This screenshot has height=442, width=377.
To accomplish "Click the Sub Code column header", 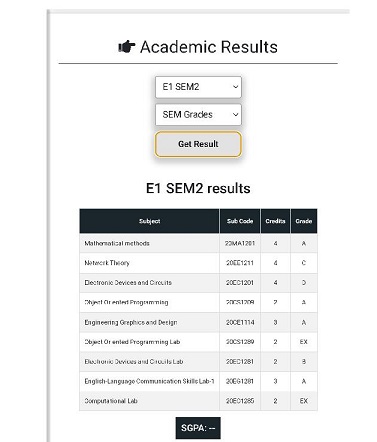I will tap(240, 221).
